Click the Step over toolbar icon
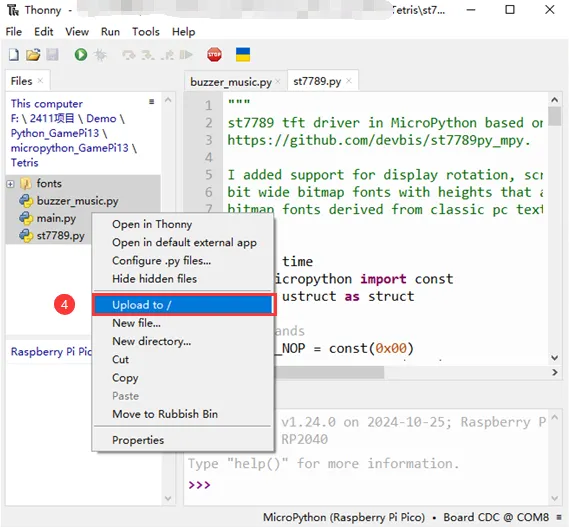This screenshot has width=569, height=527. coord(128,55)
